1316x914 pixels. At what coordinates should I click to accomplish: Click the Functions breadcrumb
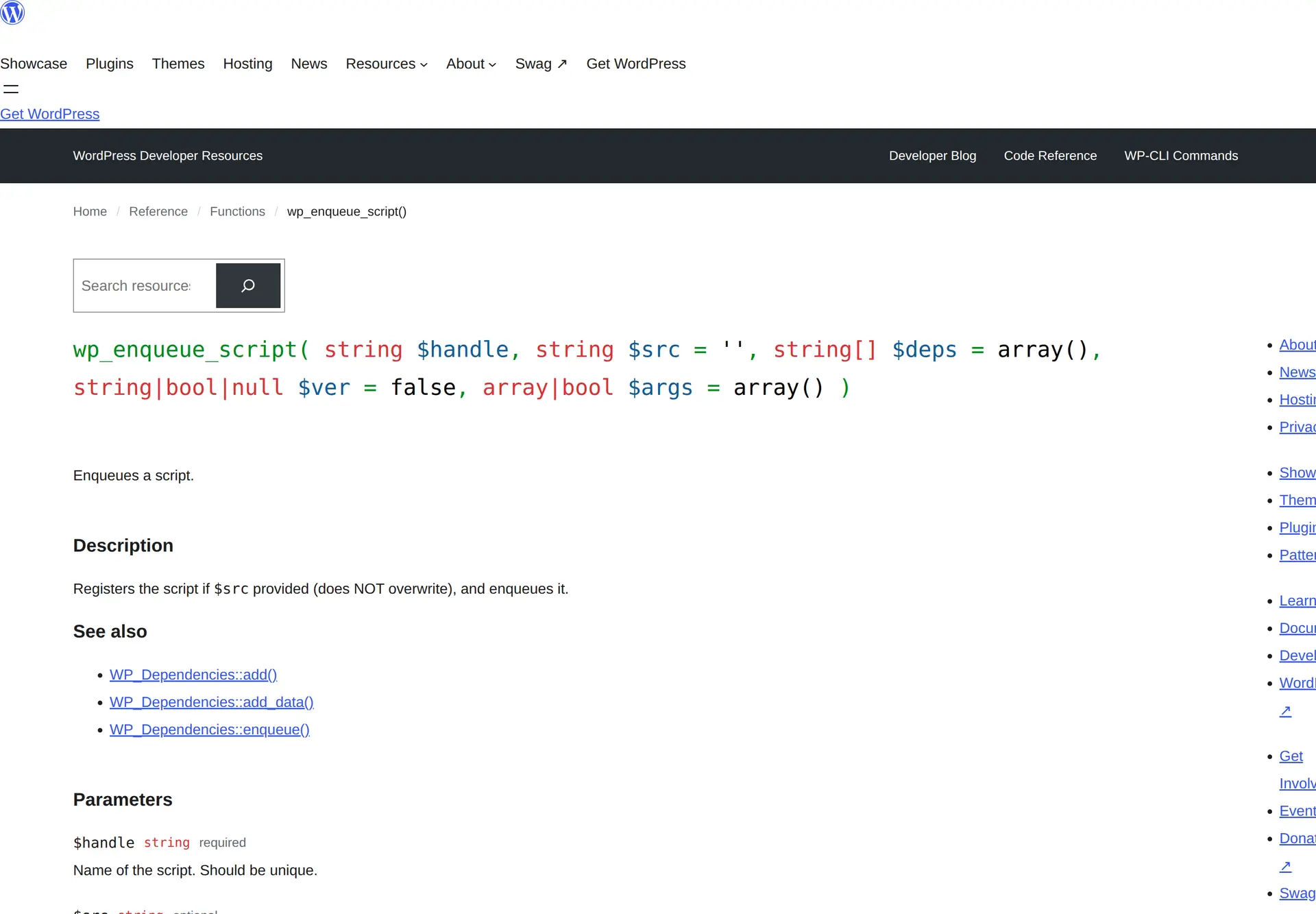[x=237, y=211]
